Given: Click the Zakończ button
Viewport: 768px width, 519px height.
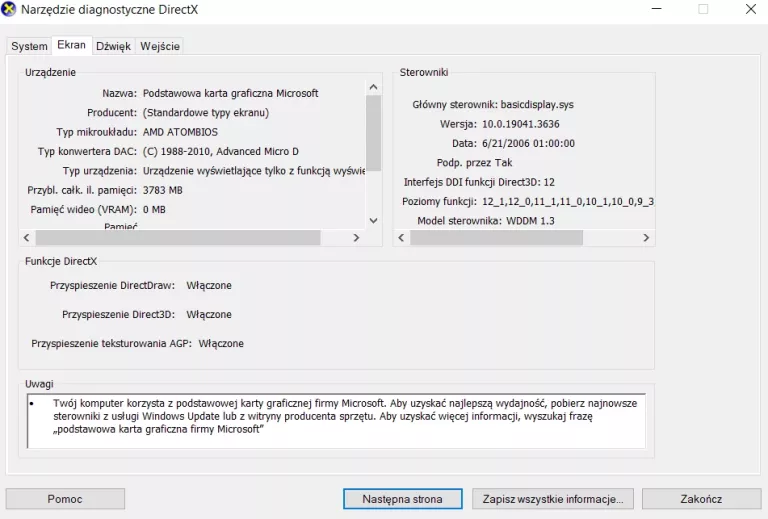Looking at the screenshot, I should 701,499.
